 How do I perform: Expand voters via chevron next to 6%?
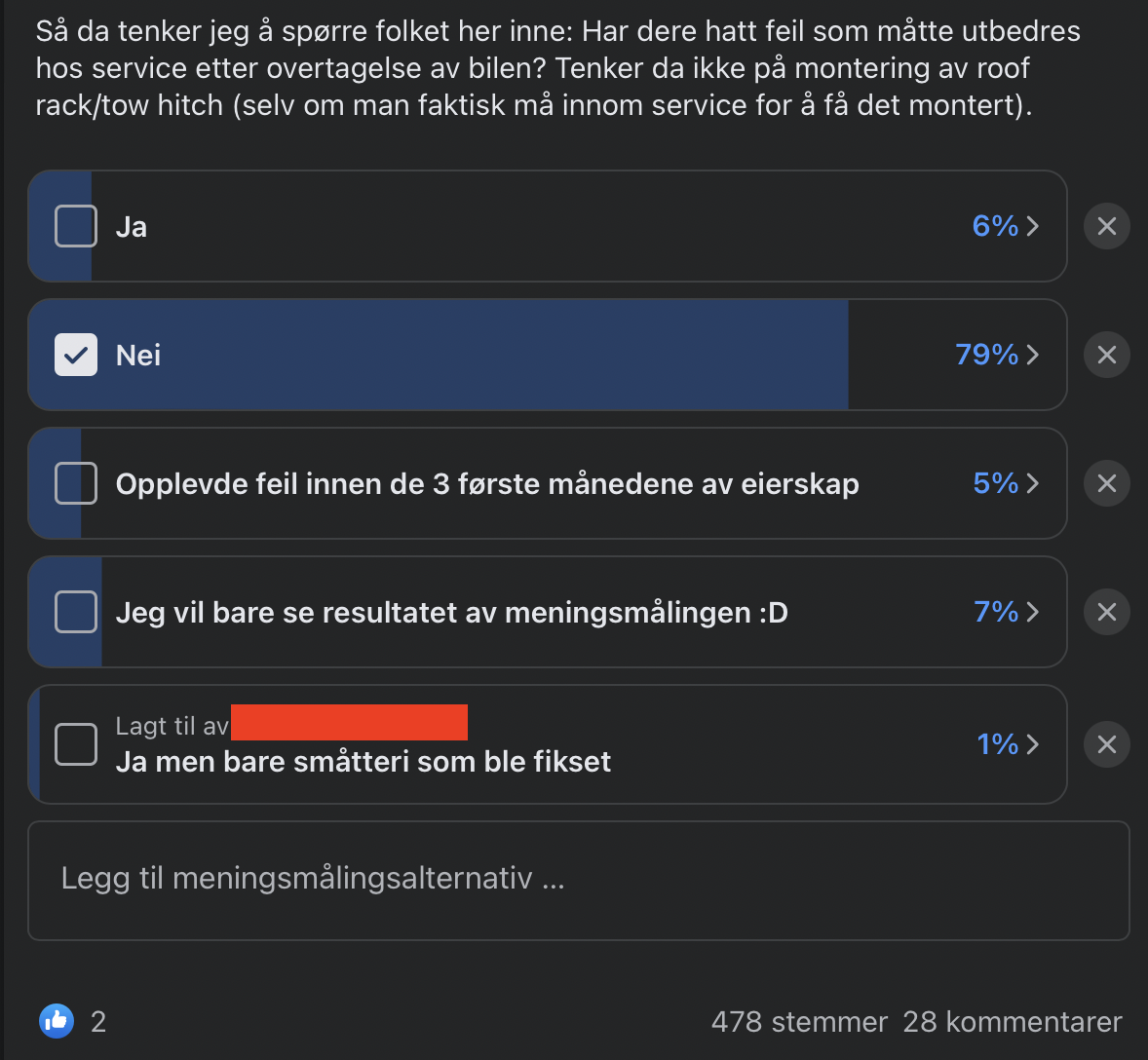1033,226
